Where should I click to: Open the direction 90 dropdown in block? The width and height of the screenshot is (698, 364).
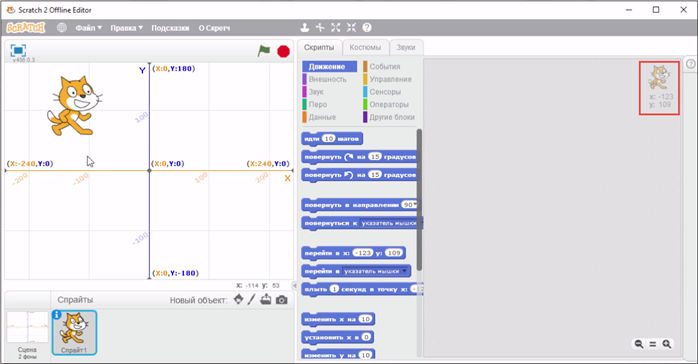410,205
